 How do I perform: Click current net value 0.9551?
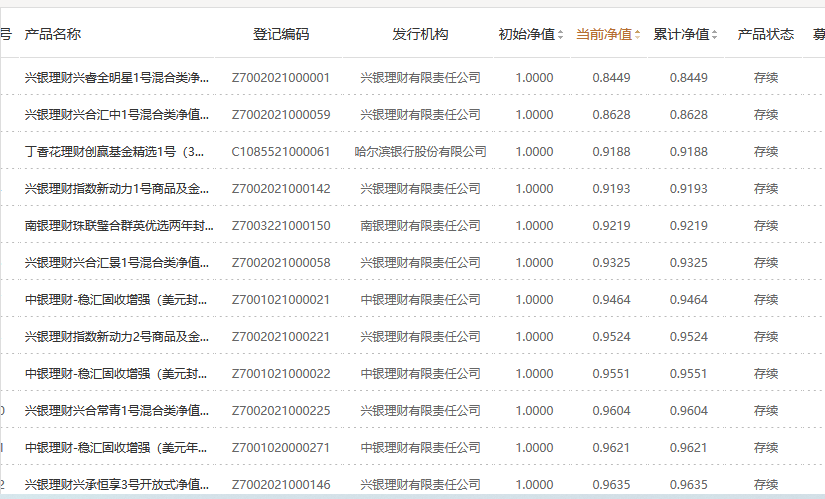[611, 374]
